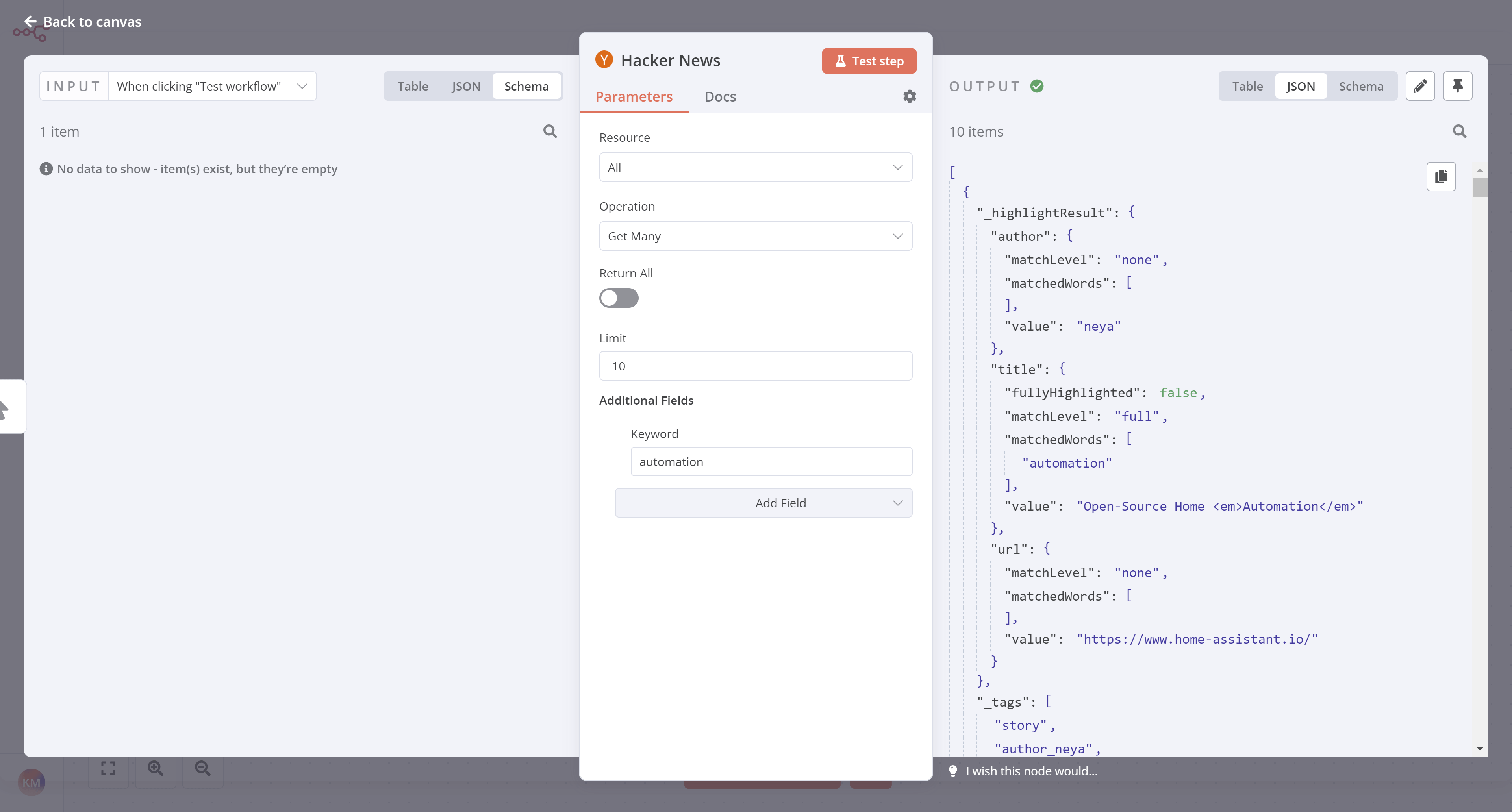Change the Operation from Get Many

(755, 236)
